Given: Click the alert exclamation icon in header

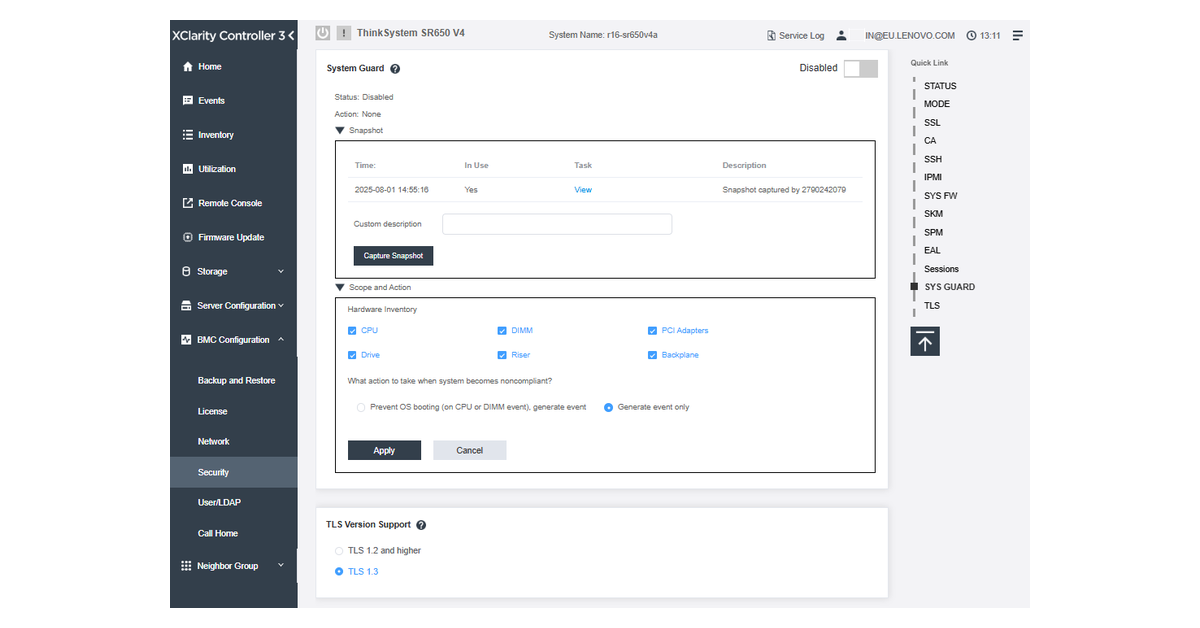Looking at the screenshot, I should pyautogui.click(x=344, y=33).
